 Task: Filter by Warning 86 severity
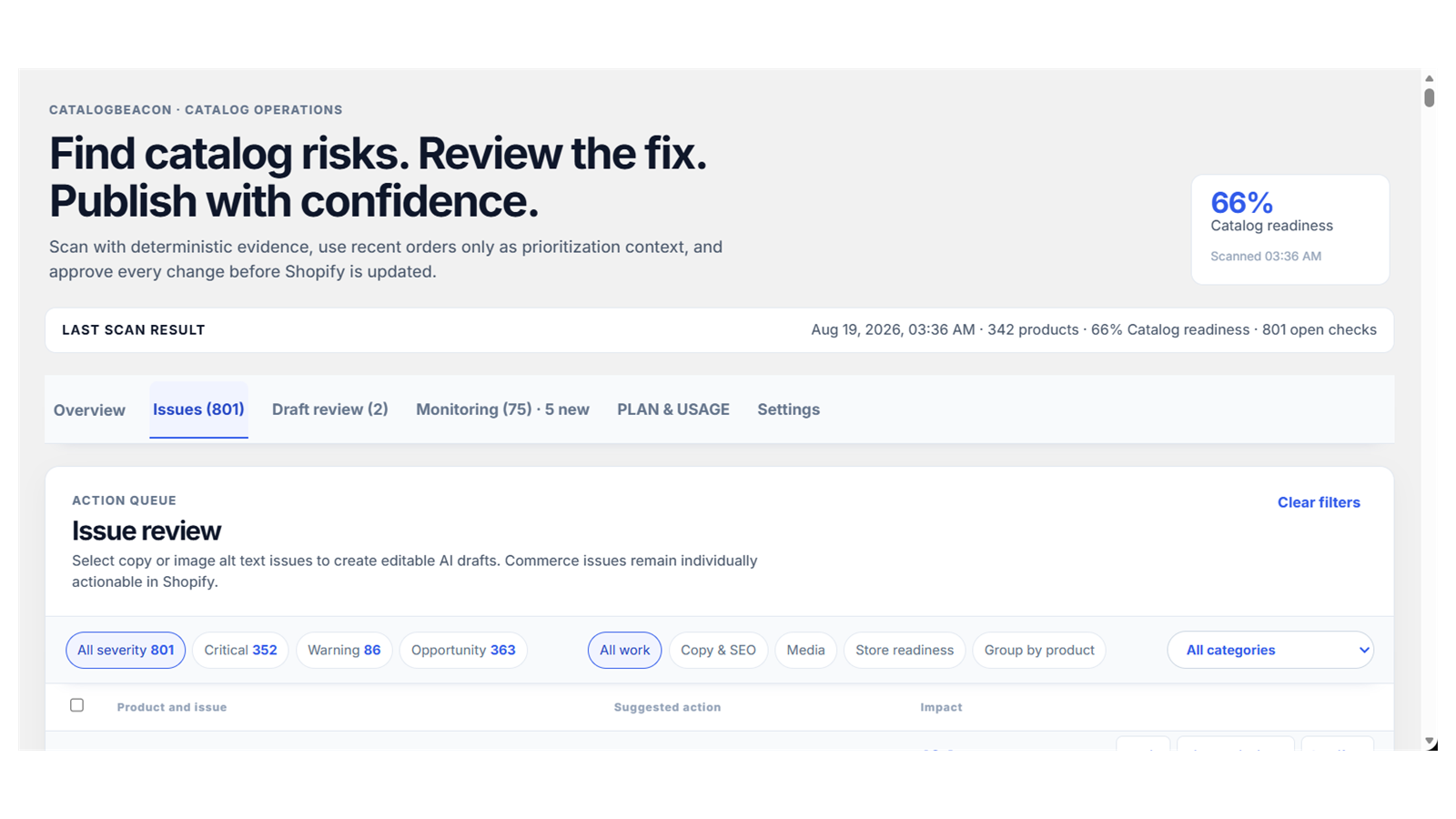pyautogui.click(x=344, y=650)
